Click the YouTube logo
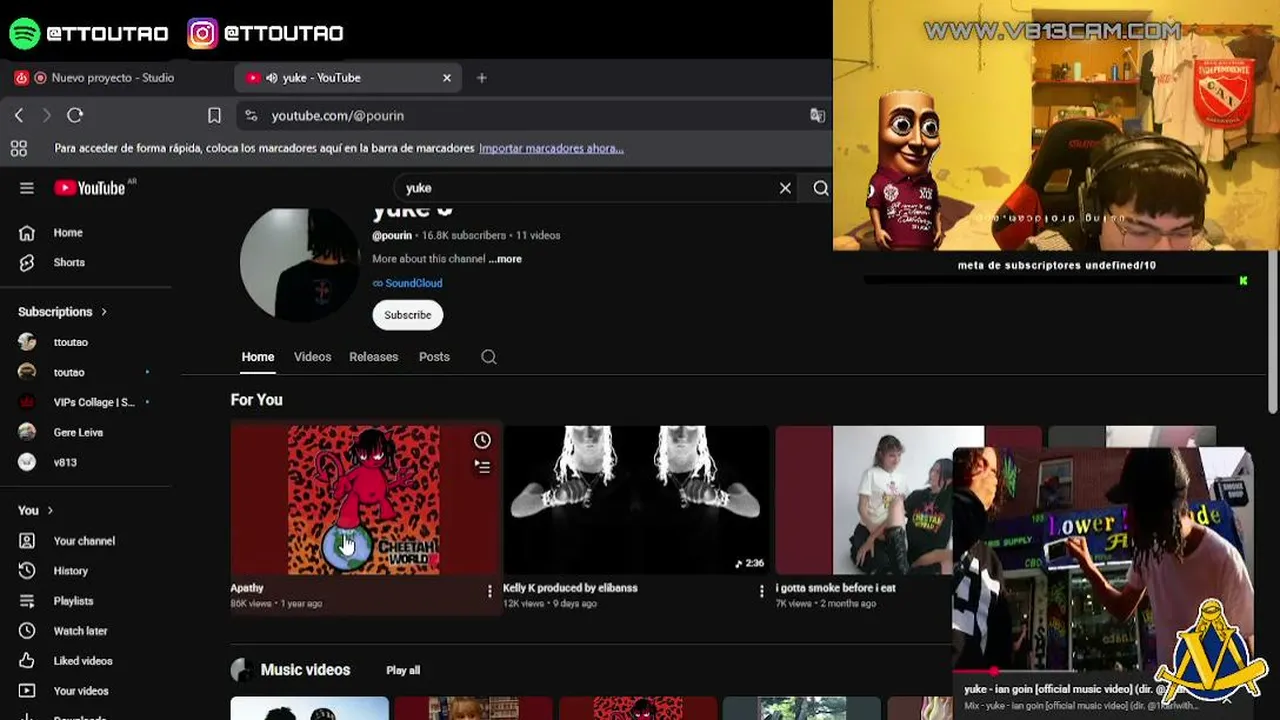Viewport: 1280px width, 720px height. (90, 188)
